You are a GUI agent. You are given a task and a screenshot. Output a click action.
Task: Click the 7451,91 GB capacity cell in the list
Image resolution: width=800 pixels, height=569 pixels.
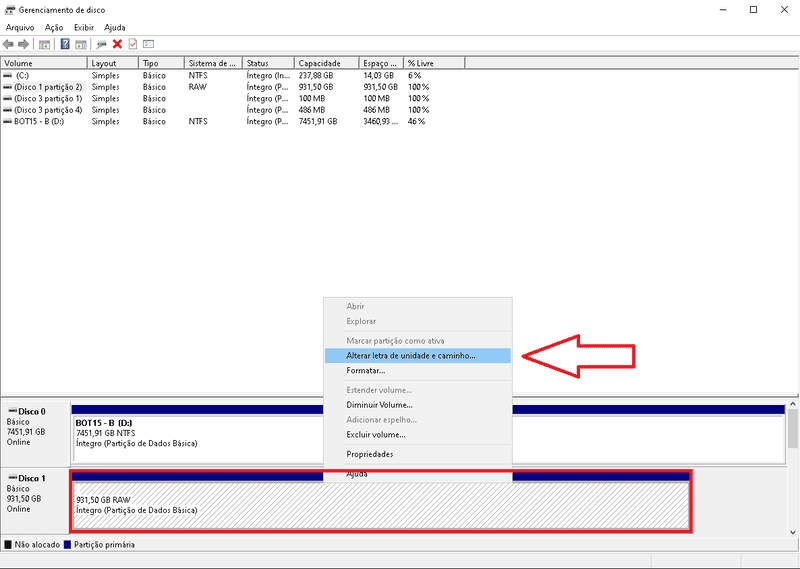point(318,121)
